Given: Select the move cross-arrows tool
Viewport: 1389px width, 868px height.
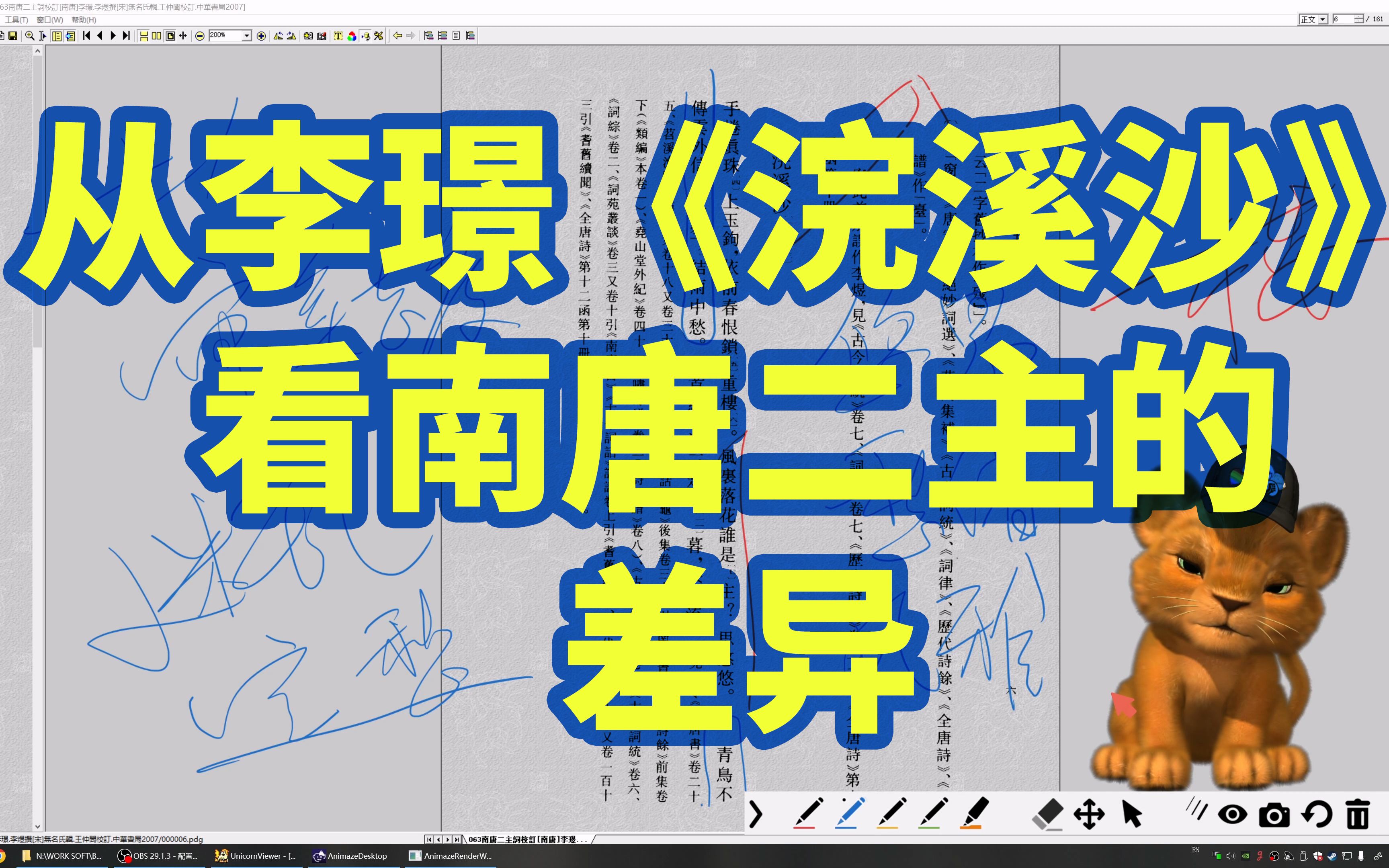Looking at the screenshot, I should tap(1089, 814).
